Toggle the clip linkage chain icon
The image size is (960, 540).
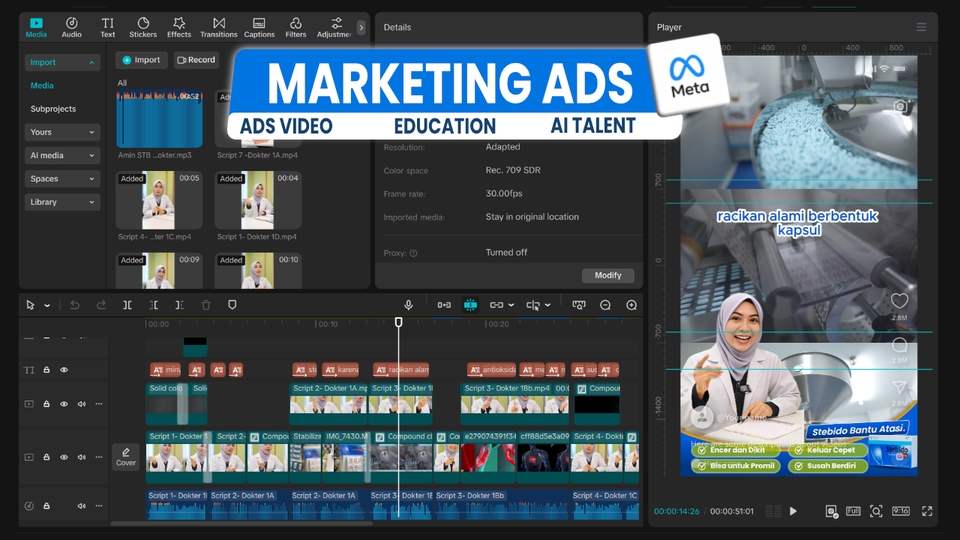(x=497, y=305)
